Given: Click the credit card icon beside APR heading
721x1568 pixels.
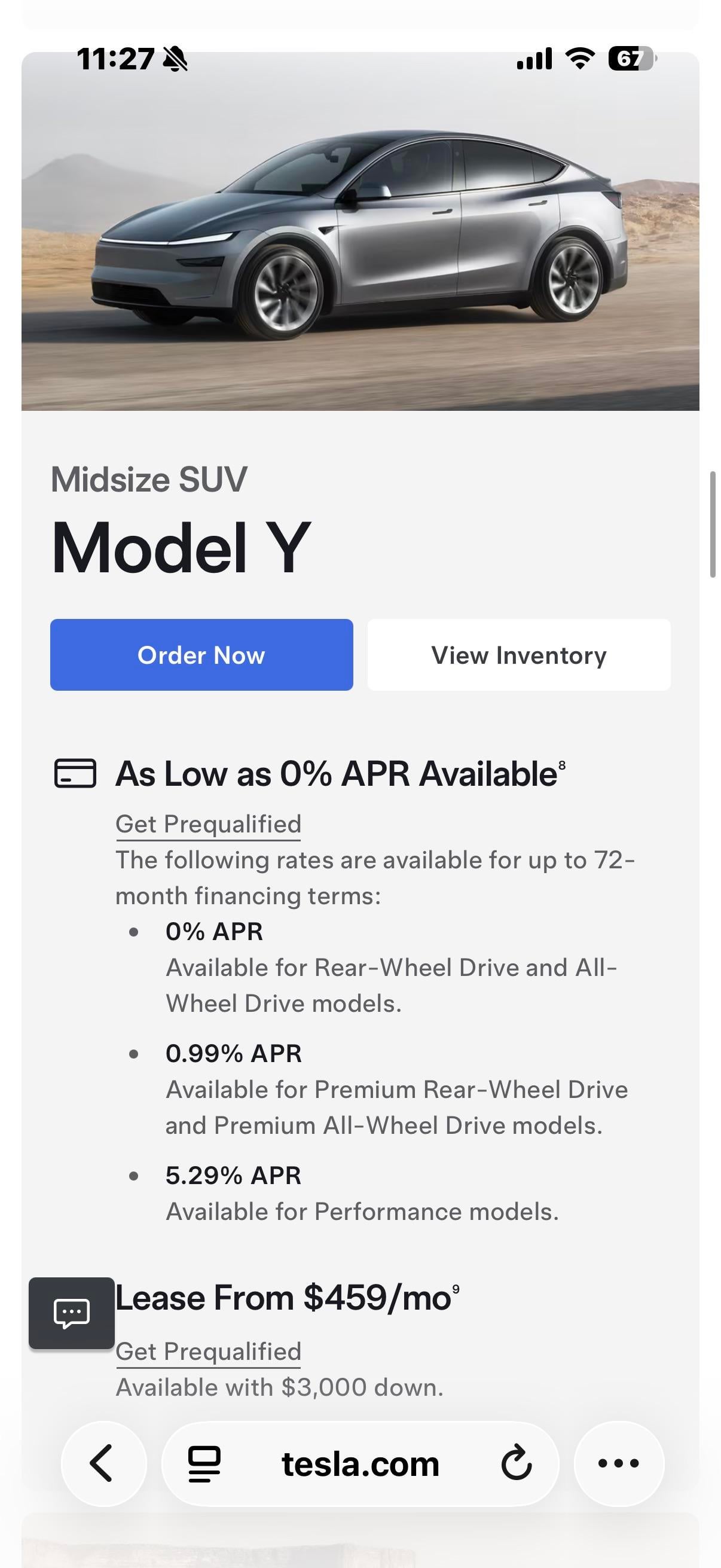Looking at the screenshot, I should click(75, 773).
